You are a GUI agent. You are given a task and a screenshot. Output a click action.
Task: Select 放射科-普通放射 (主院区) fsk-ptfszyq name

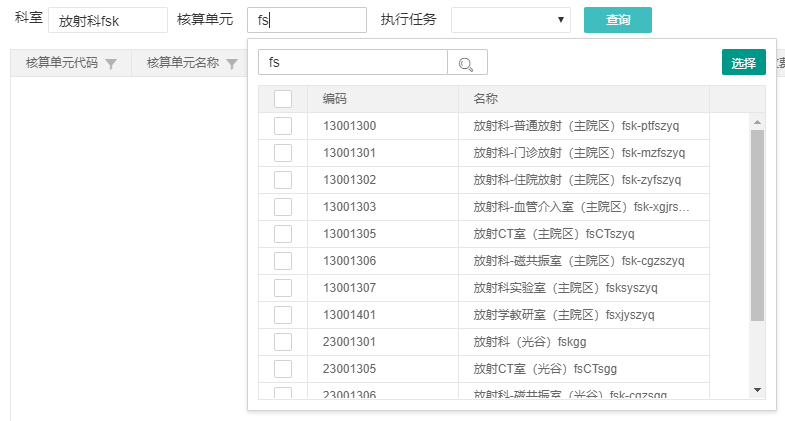tap(576, 126)
